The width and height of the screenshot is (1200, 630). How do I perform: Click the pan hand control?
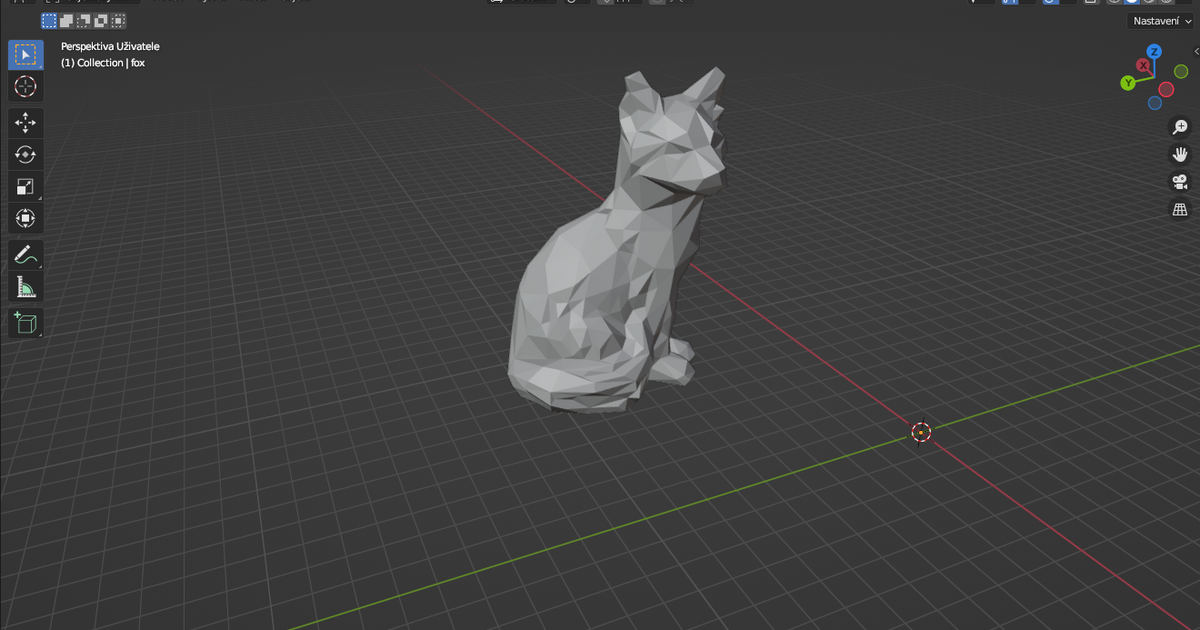(1180, 153)
